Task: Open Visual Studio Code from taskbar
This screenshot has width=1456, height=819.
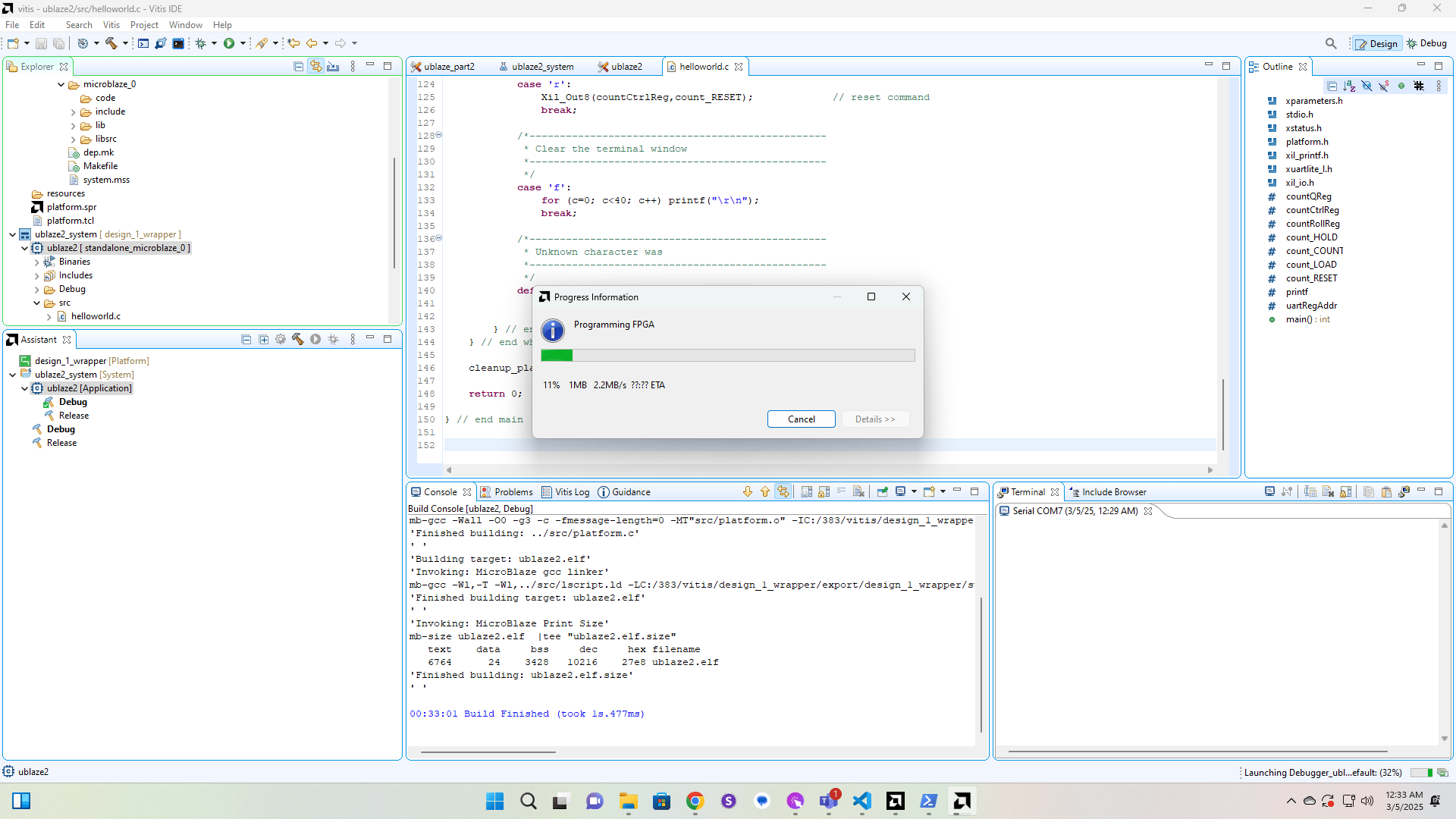Action: click(x=861, y=801)
